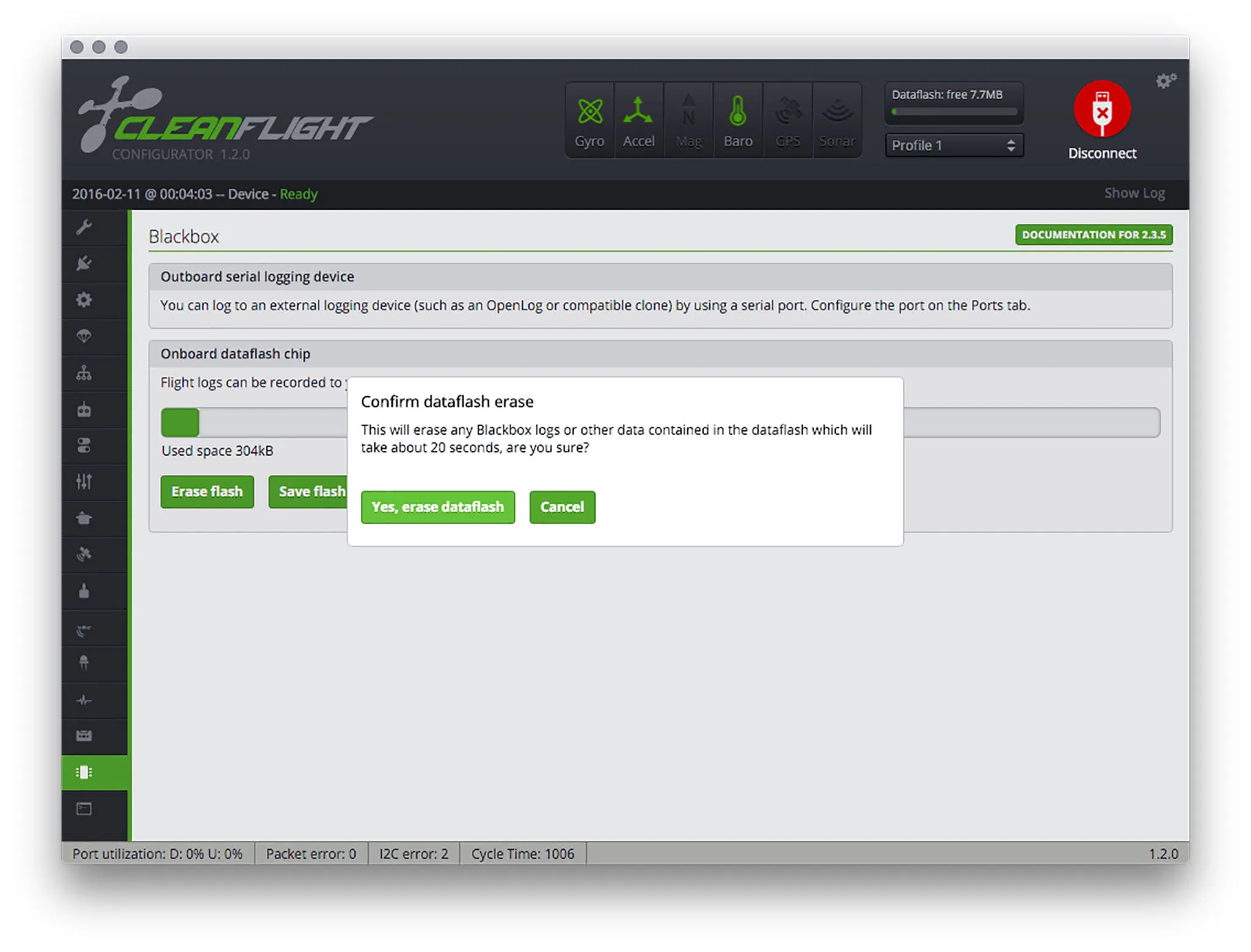
Task: Open the Failsafe parachute tab
Action: pos(84,336)
